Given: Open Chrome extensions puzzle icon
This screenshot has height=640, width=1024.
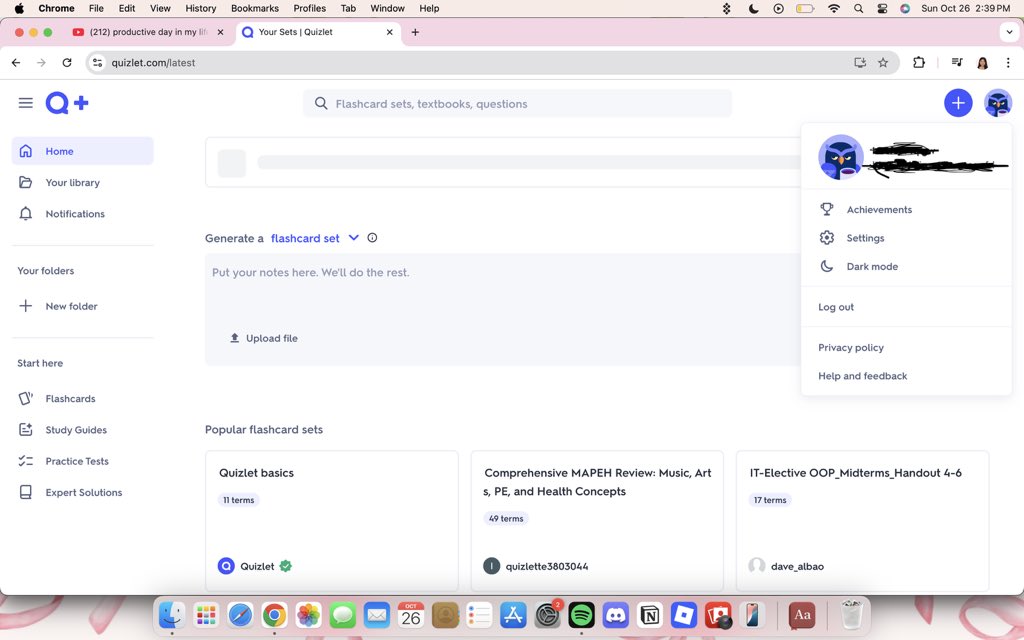Looking at the screenshot, I should coord(919,63).
